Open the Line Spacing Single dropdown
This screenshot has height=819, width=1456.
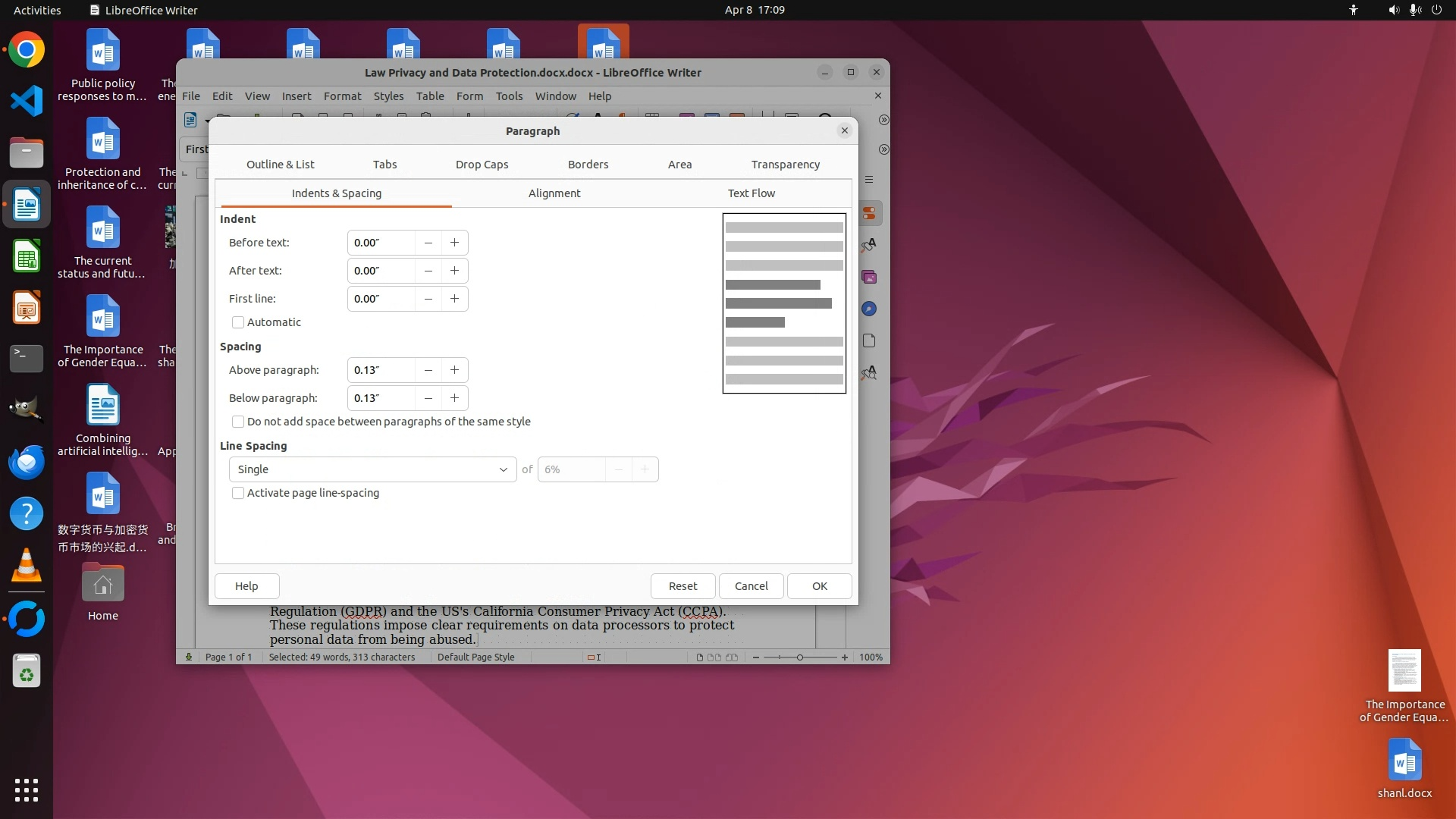372,469
